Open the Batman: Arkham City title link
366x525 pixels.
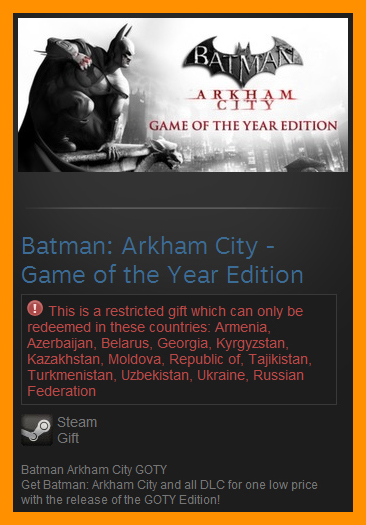[148, 246]
